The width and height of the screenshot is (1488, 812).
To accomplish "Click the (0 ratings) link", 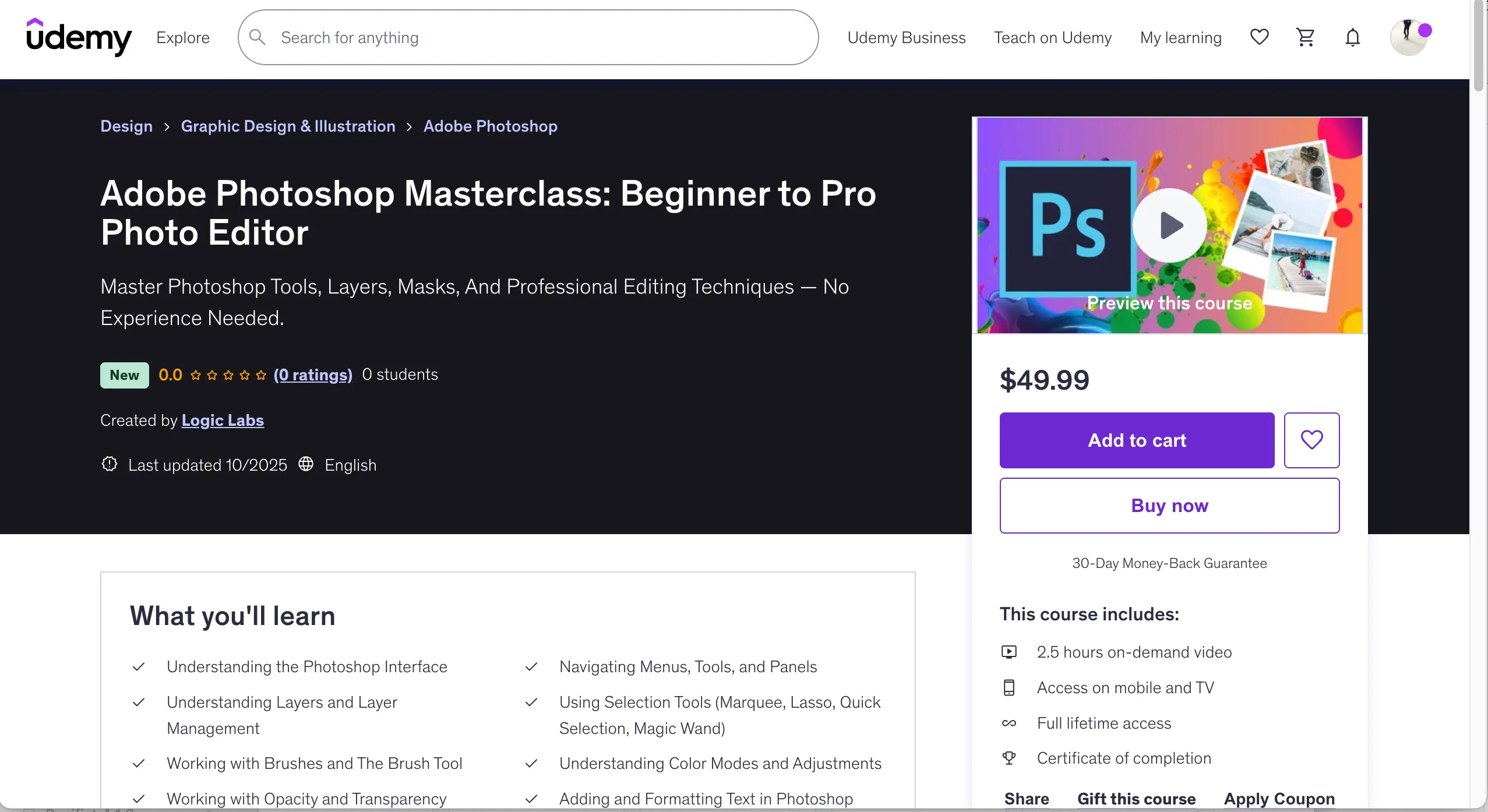I will click(x=313, y=375).
